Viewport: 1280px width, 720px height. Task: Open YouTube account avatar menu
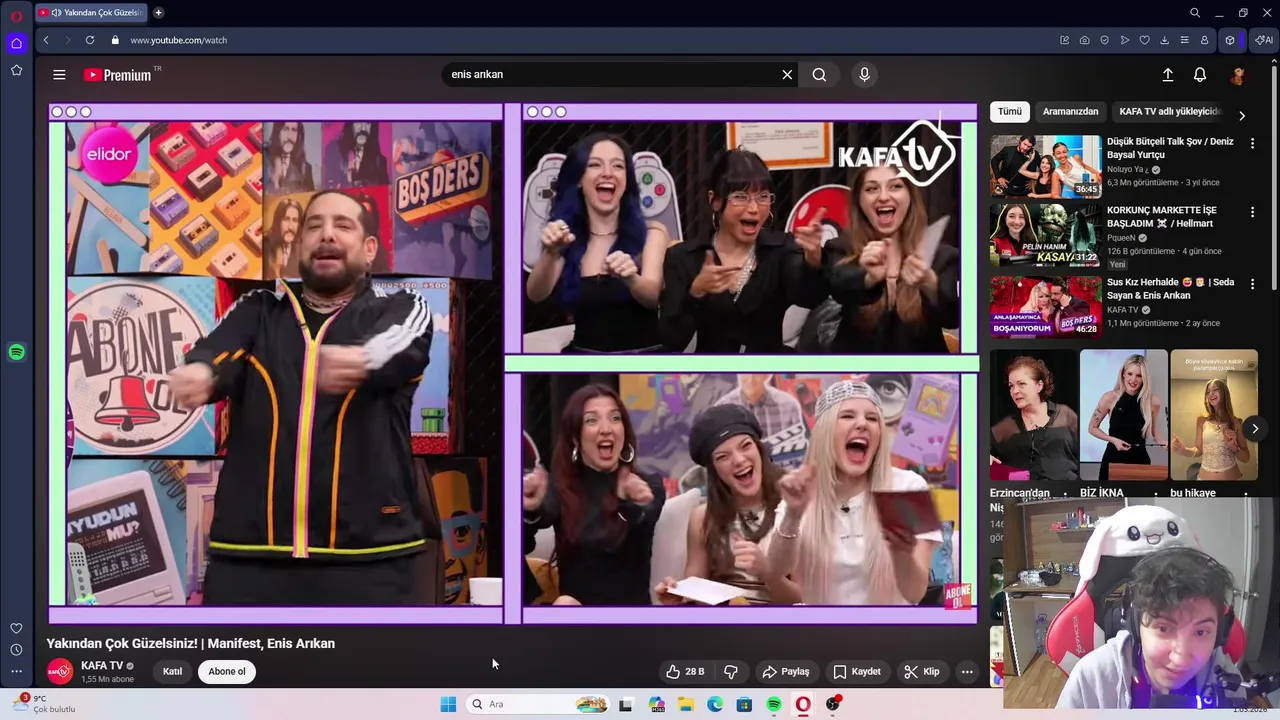click(1238, 75)
